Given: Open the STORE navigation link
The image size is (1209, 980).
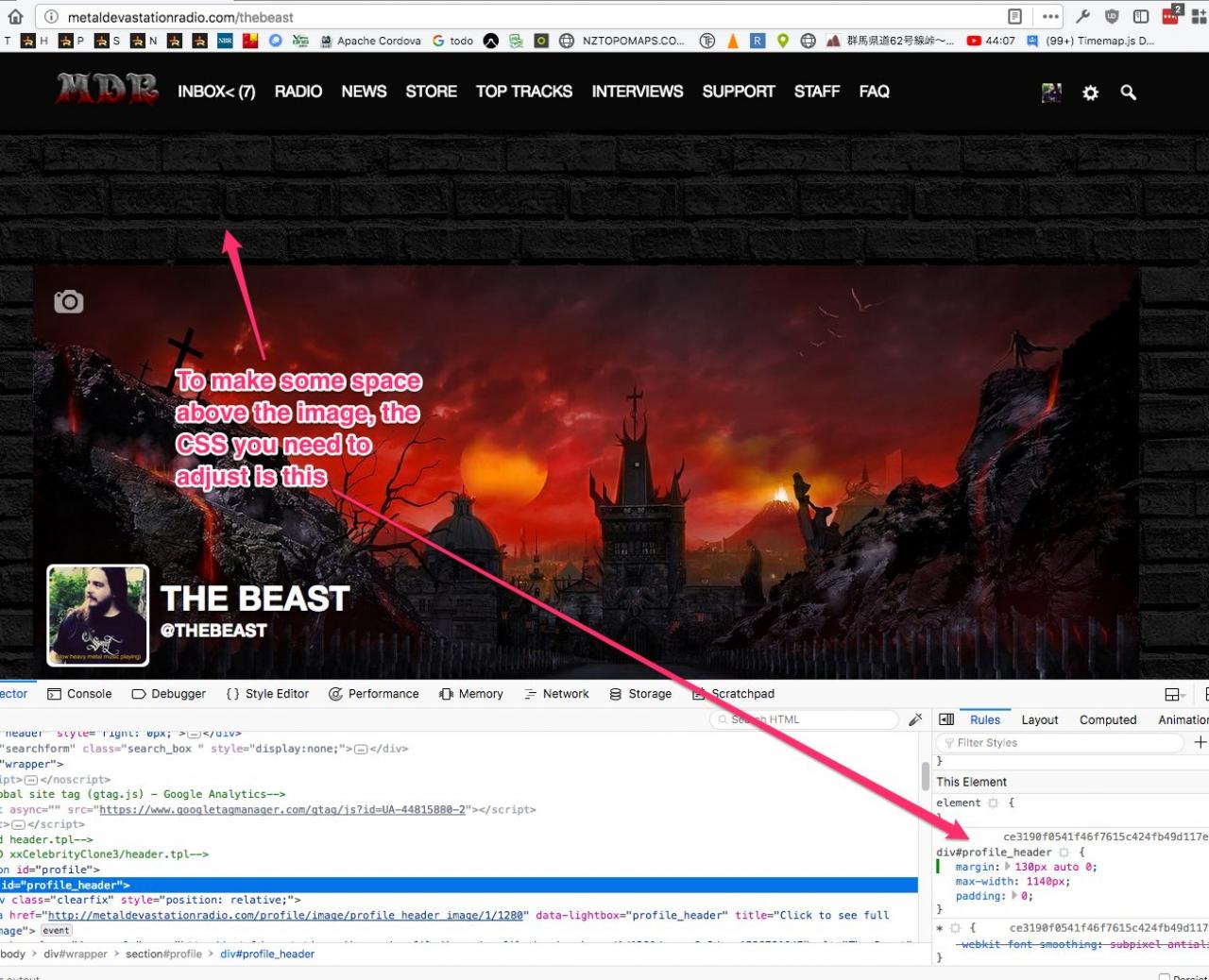Looking at the screenshot, I should pos(431,92).
